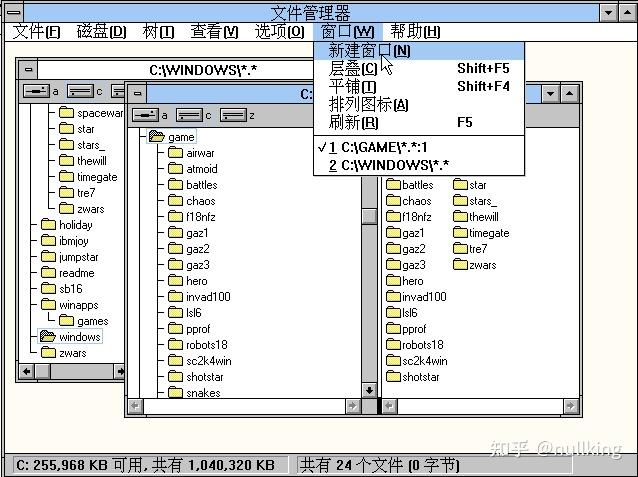Click the battles folder icon in file list

point(393,185)
